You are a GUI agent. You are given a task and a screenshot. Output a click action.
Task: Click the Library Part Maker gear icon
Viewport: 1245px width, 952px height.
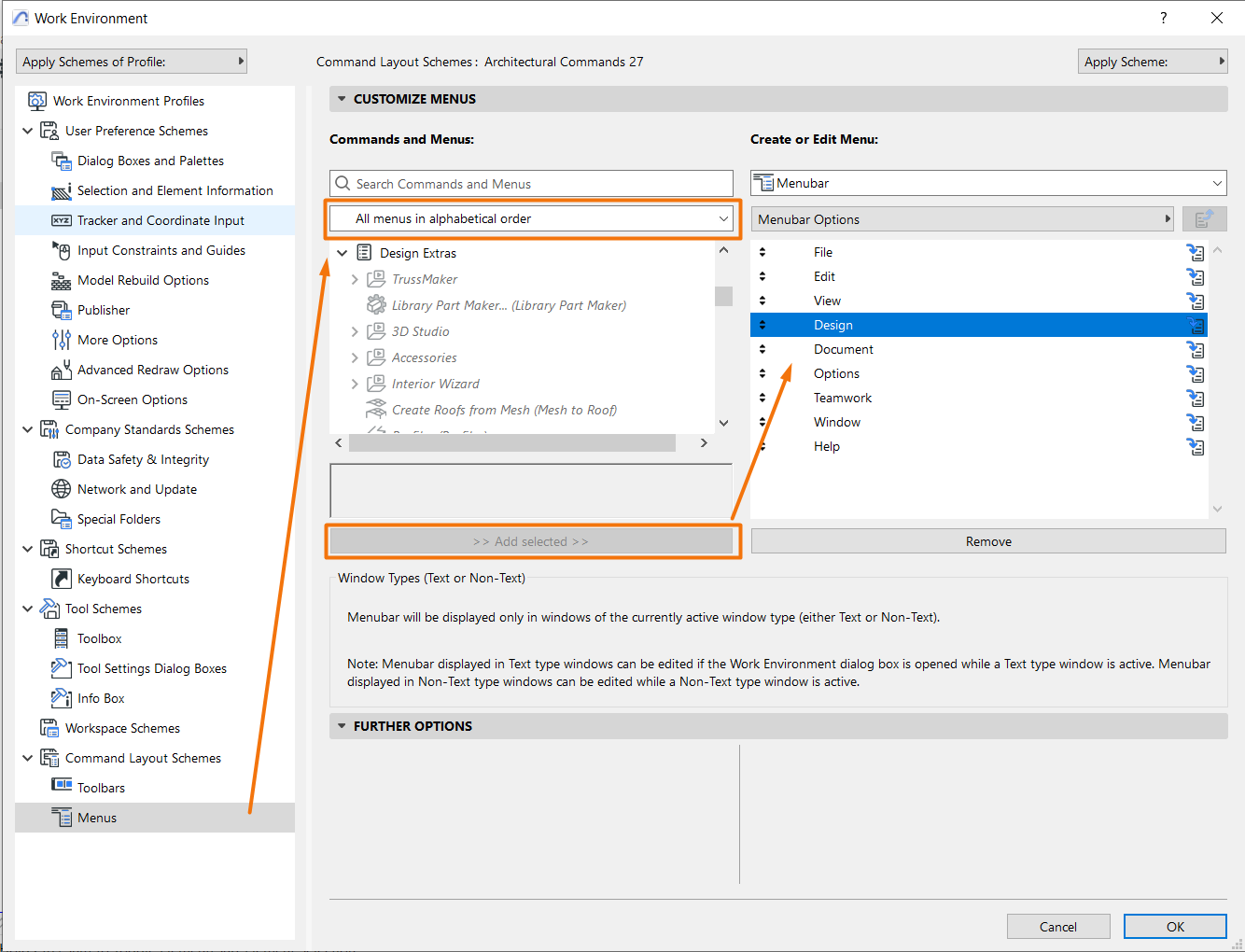(x=377, y=304)
